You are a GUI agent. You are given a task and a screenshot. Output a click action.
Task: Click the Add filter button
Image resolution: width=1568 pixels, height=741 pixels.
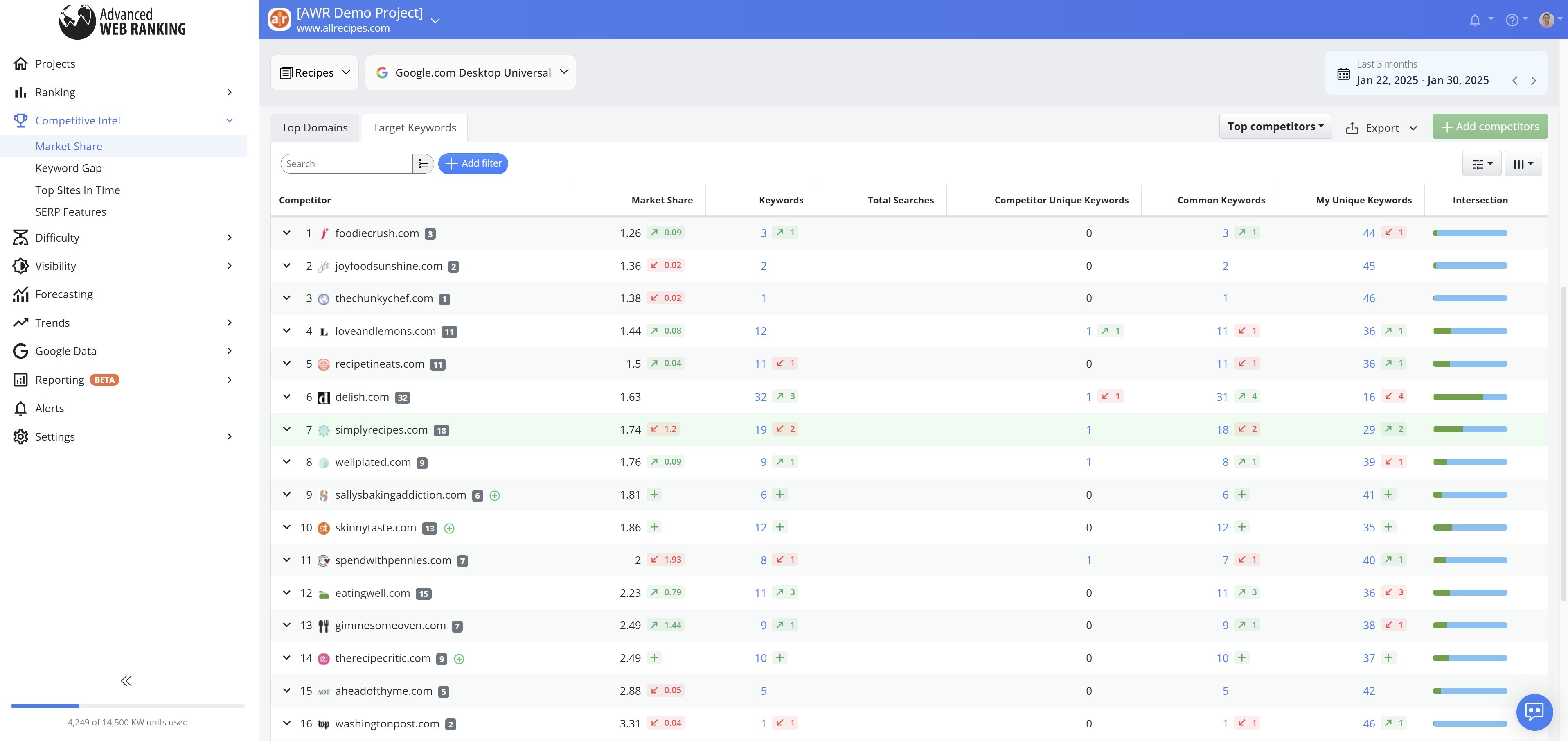pyautogui.click(x=473, y=163)
